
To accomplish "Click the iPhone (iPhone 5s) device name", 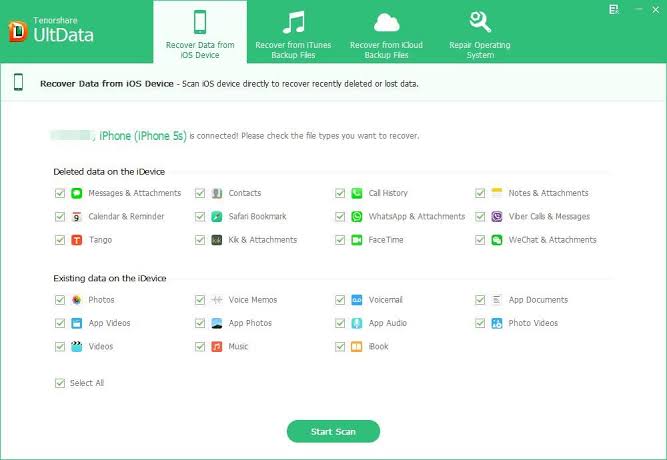I will [143, 136].
